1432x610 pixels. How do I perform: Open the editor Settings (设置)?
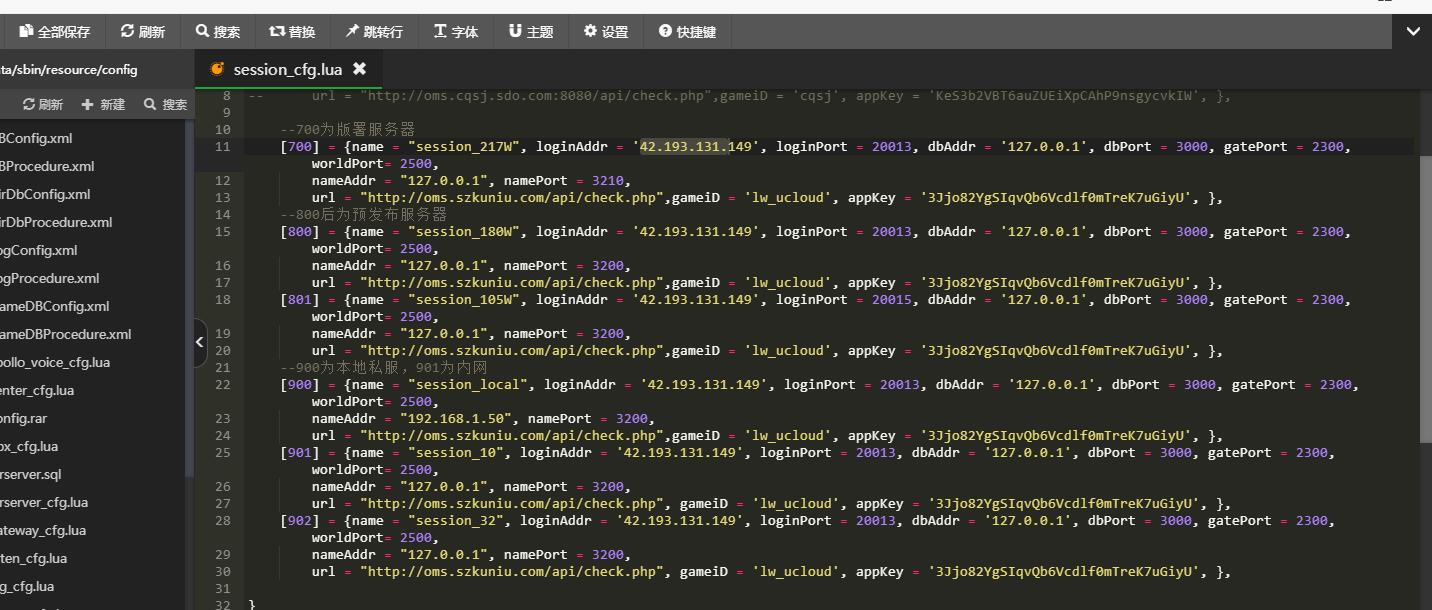coord(606,32)
